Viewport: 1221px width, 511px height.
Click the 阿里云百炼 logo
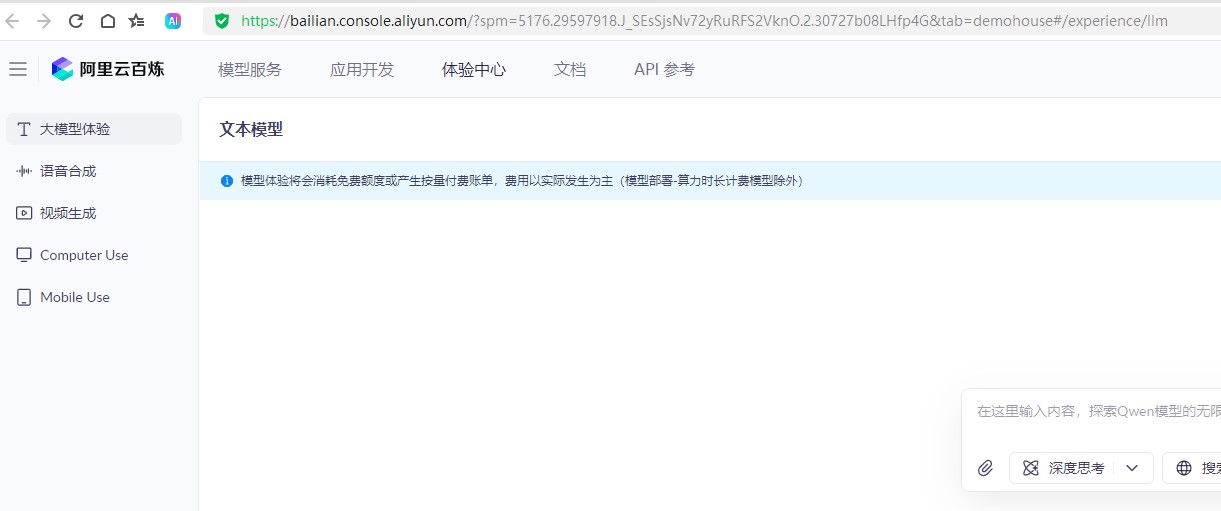(108, 69)
